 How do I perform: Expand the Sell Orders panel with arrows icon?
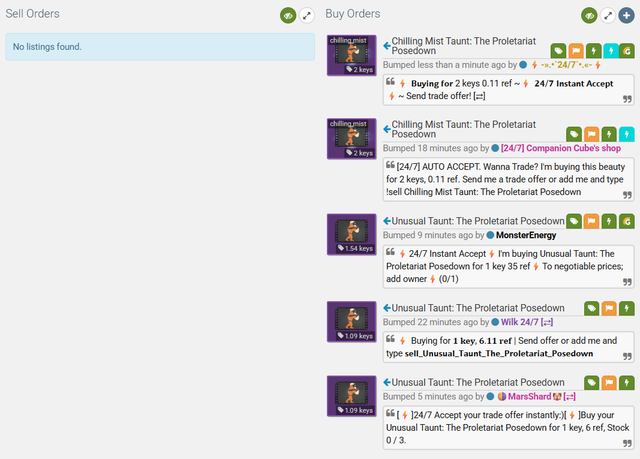point(307,16)
